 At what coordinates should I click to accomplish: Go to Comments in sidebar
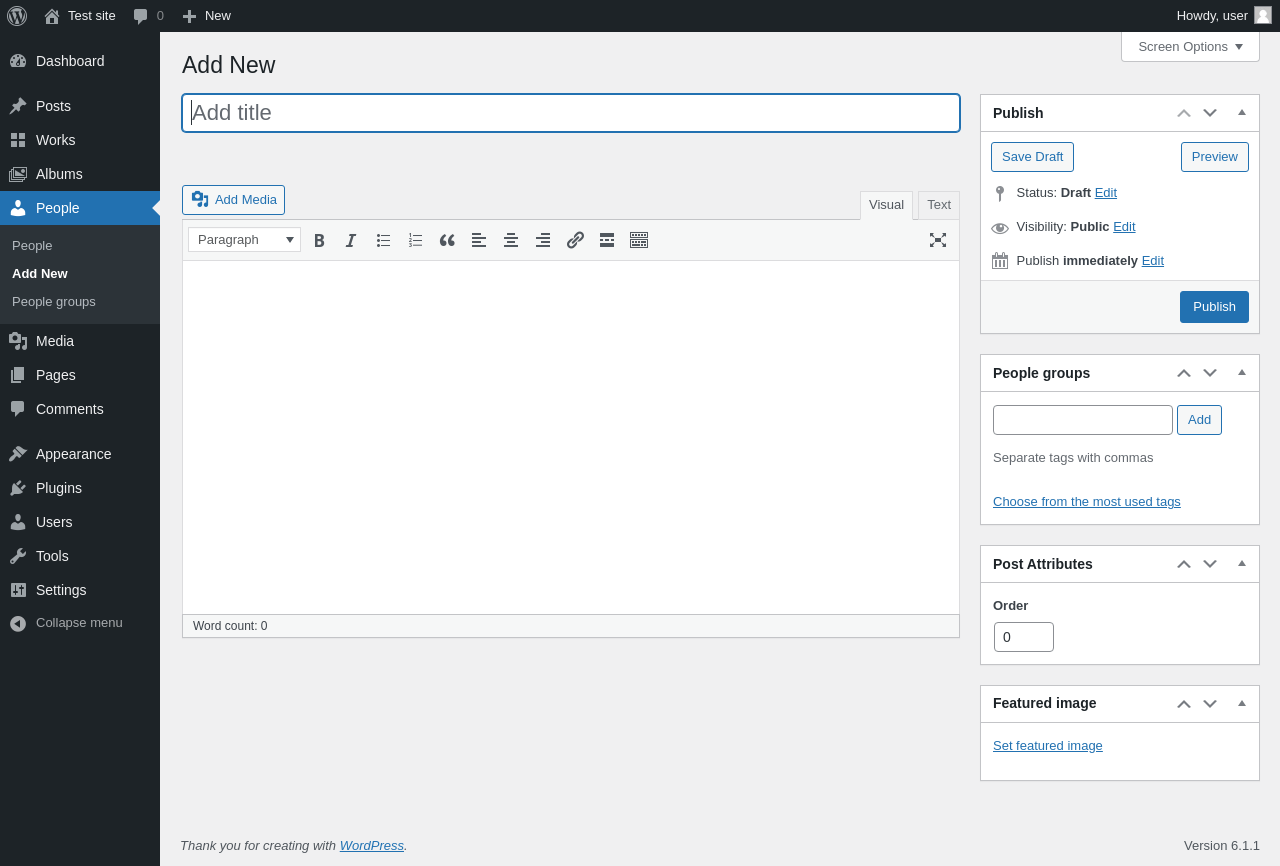click(80, 409)
